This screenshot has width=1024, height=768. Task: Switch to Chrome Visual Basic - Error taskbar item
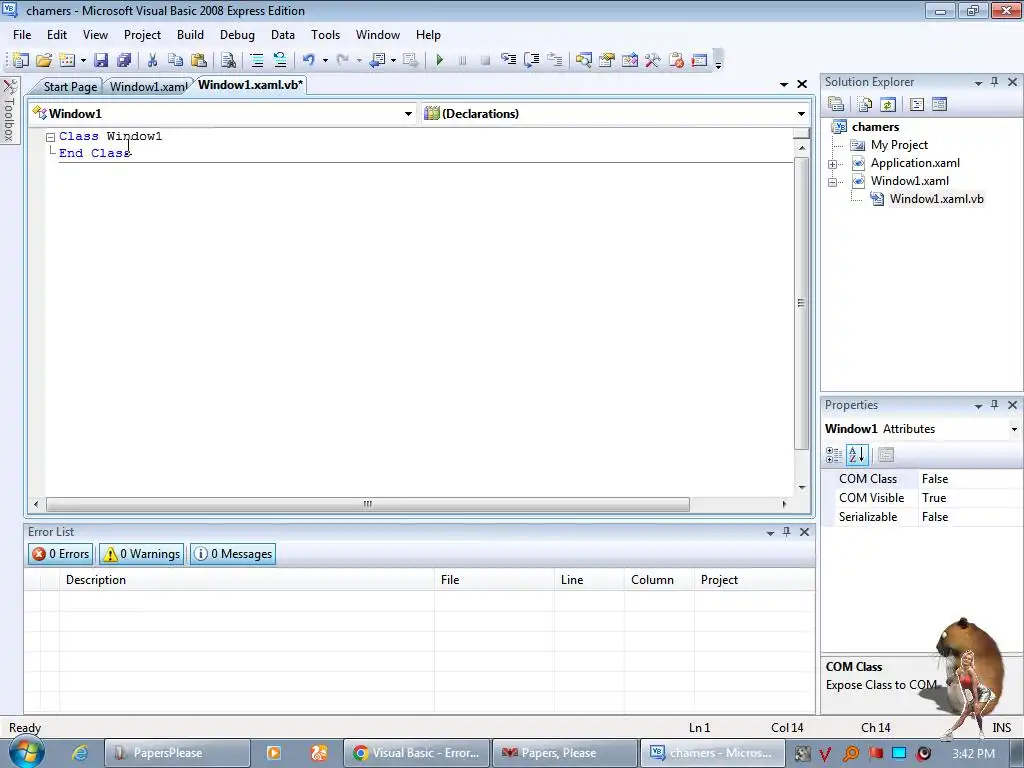416,753
